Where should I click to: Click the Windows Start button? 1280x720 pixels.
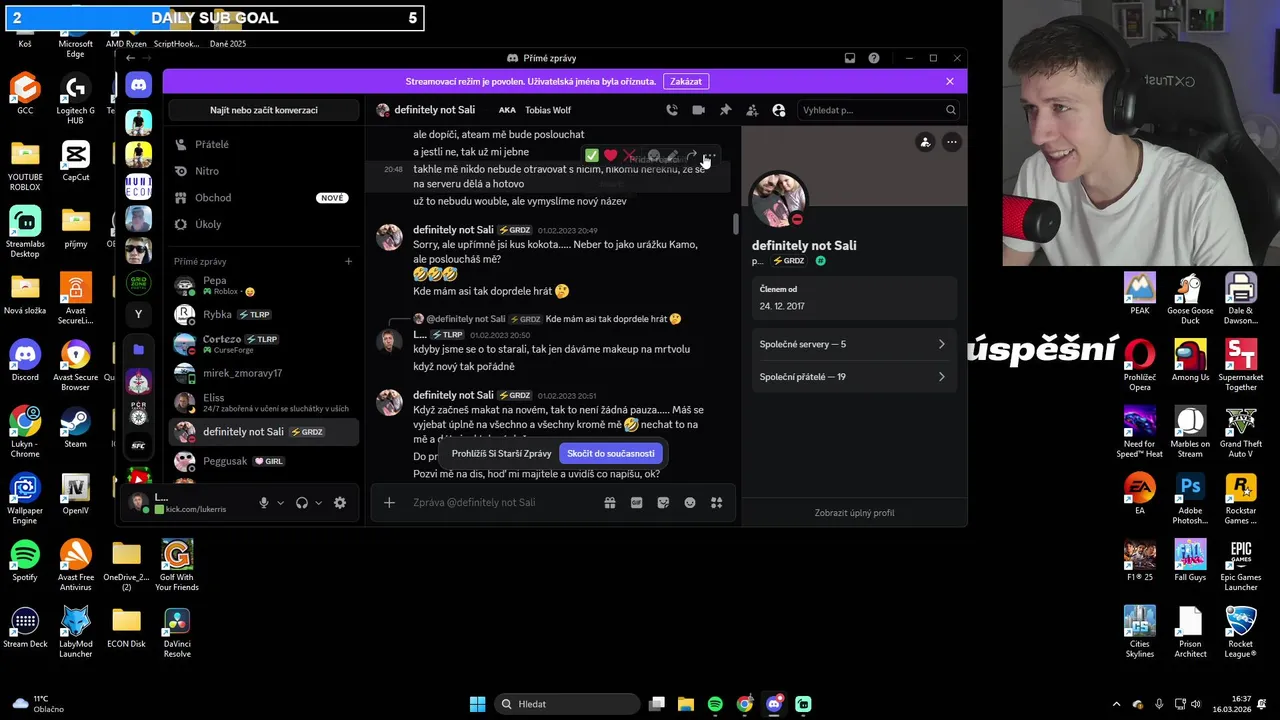(477, 704)
